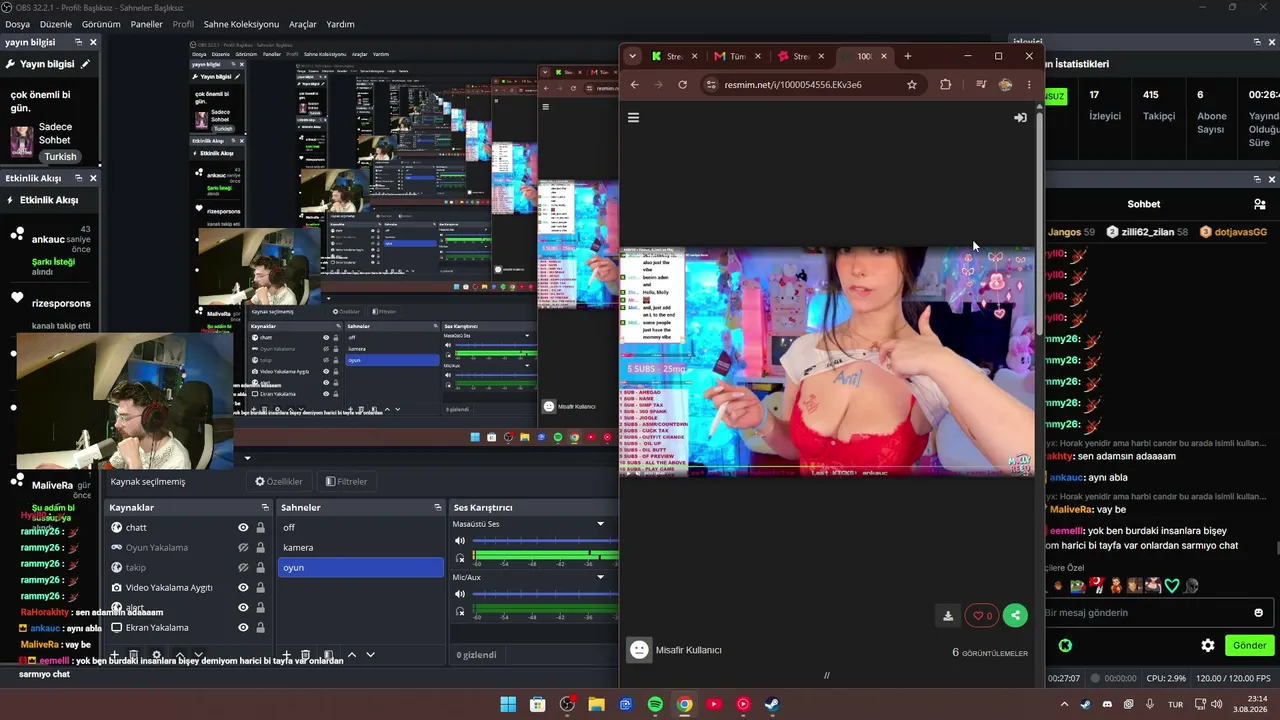Open the Chrome profile avatar

[x=1005, y=85]
